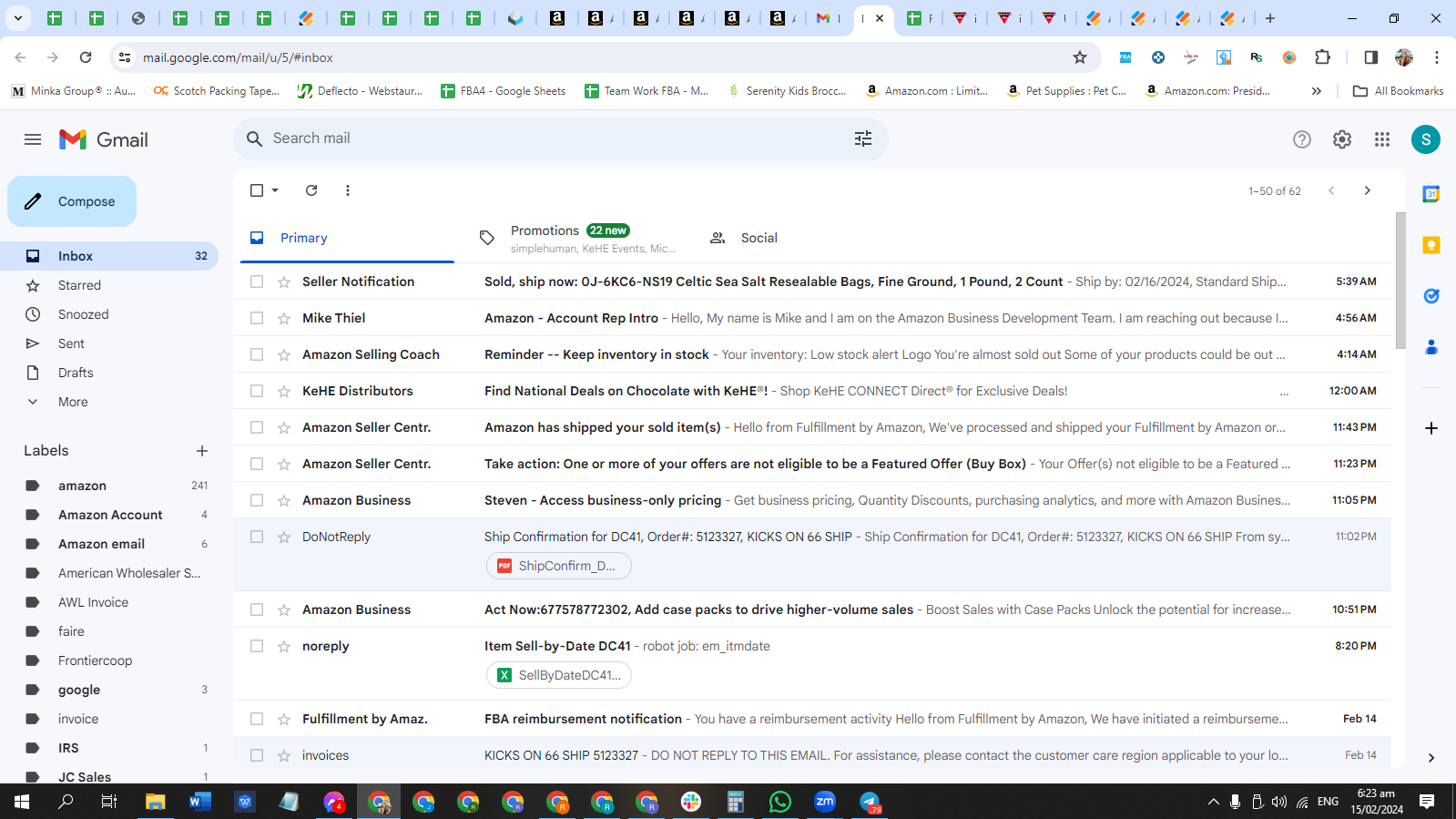
Task: Tick the checkbox for Amazon Selling Coach email
Action: [257, 354]
